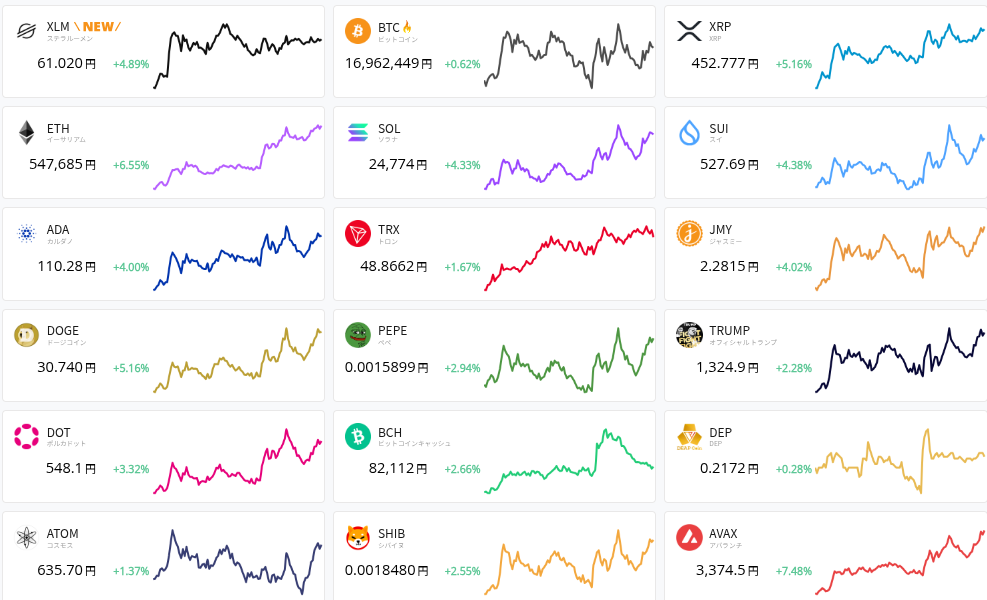Screen dimensions: 987x600
Task: Click the green PEPE frog icon
Action: [x=358, y=335]
